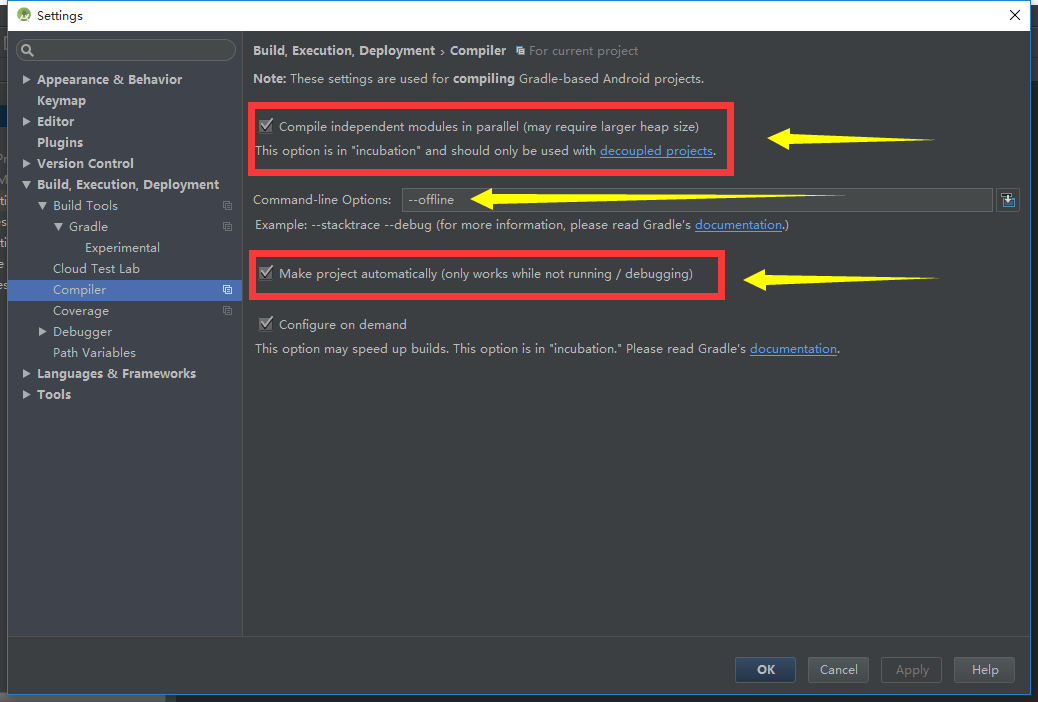Click the project-scope icon beside Build Tools
The image size is (1038, 702).
point(227,205)
